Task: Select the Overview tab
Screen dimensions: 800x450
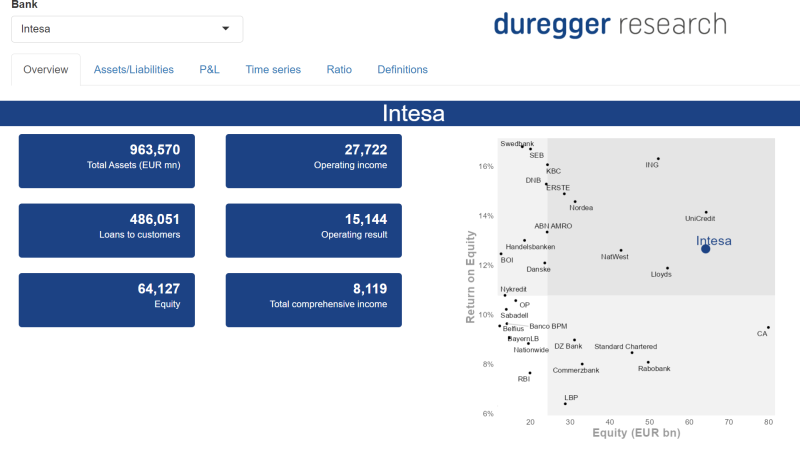Action: (x=46, y=70)
